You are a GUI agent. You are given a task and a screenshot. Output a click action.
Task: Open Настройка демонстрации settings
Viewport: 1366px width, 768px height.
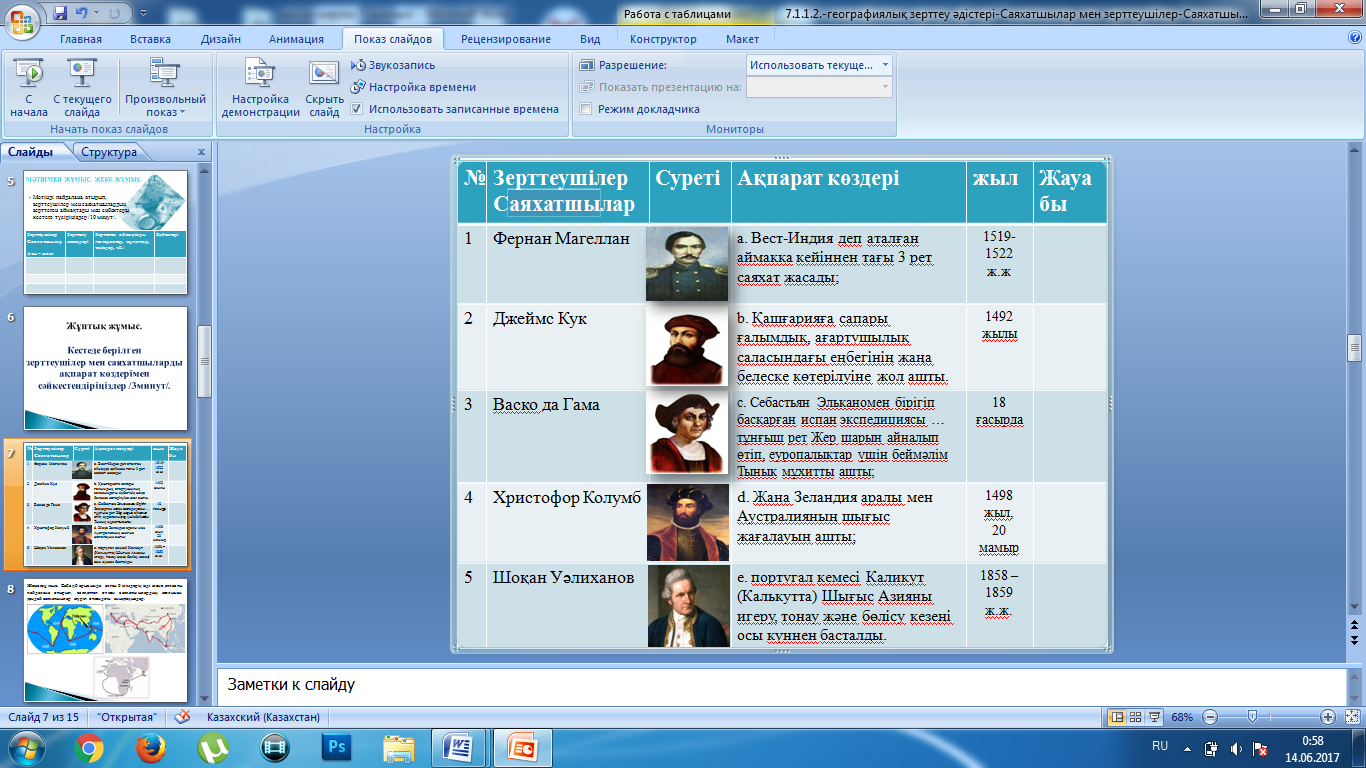[261, 88]
